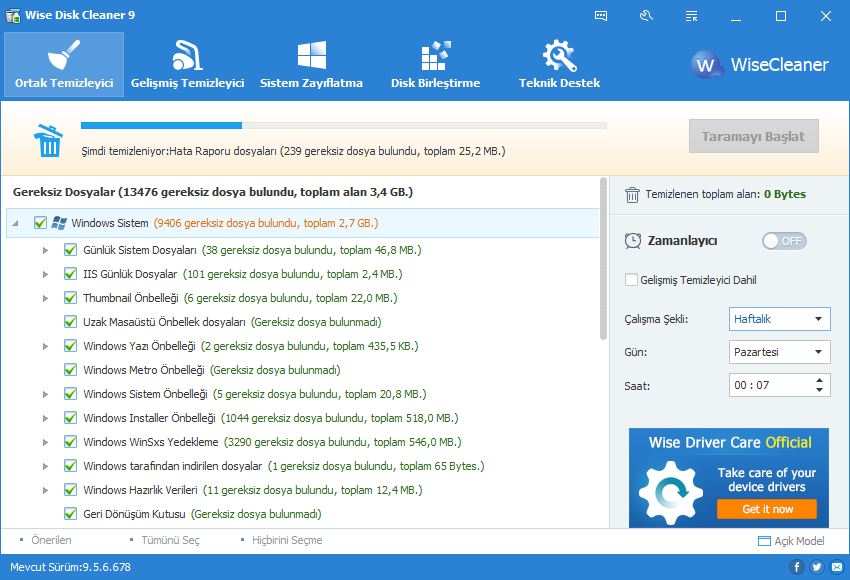
Task: Open the settings wrench icon in title bar
Action: tap(646, 16)
